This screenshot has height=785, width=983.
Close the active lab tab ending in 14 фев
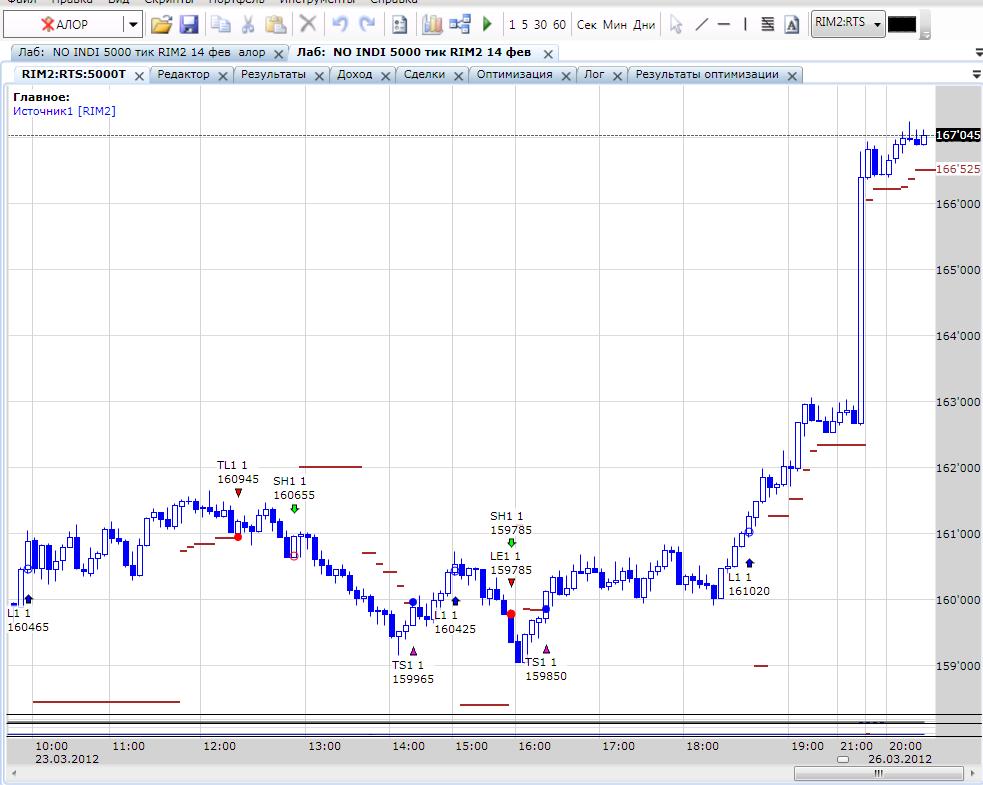548,55
